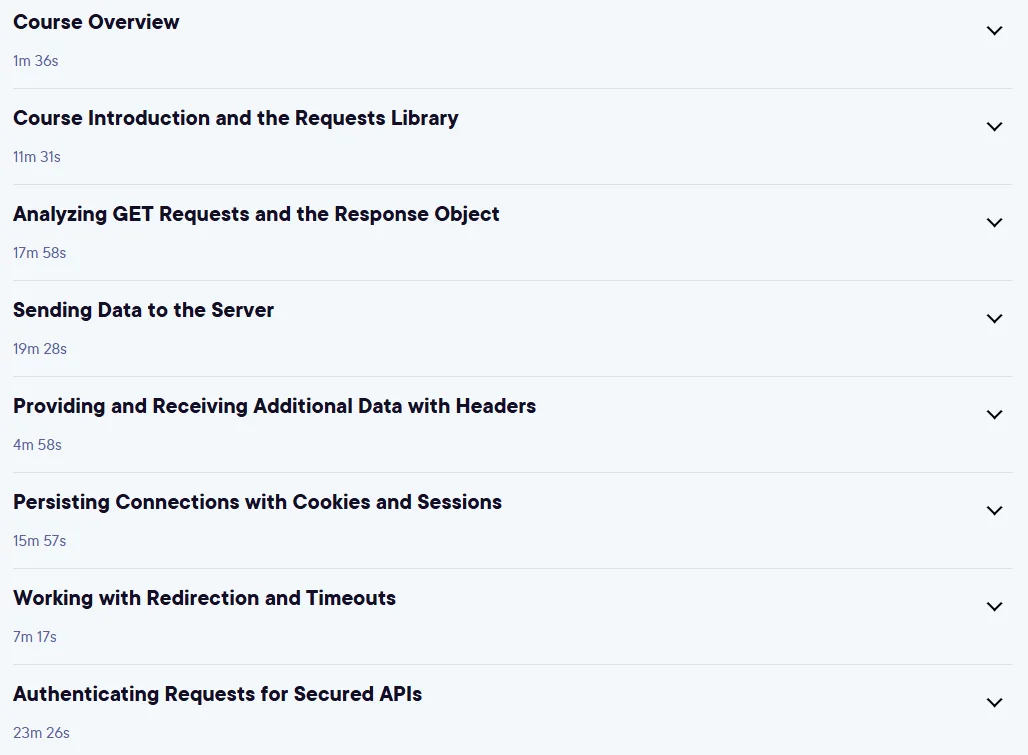This screenshot has height=755, width=1028.
Task: Open Providing and Receiving Additional Data with Headers
Action: pyautogui.click(x=274, y=406)
